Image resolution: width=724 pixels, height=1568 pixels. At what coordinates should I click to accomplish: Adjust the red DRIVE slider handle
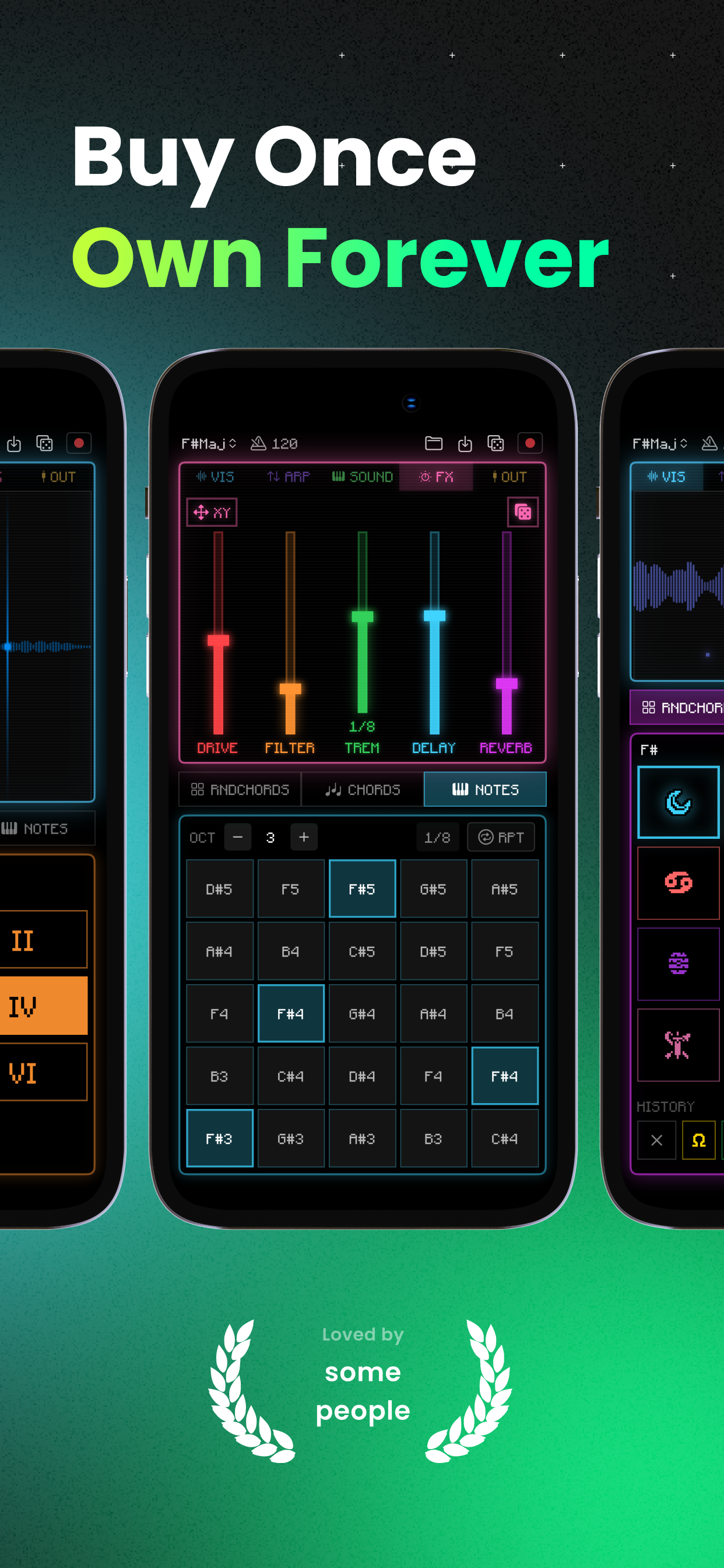[x=218, y=640]
